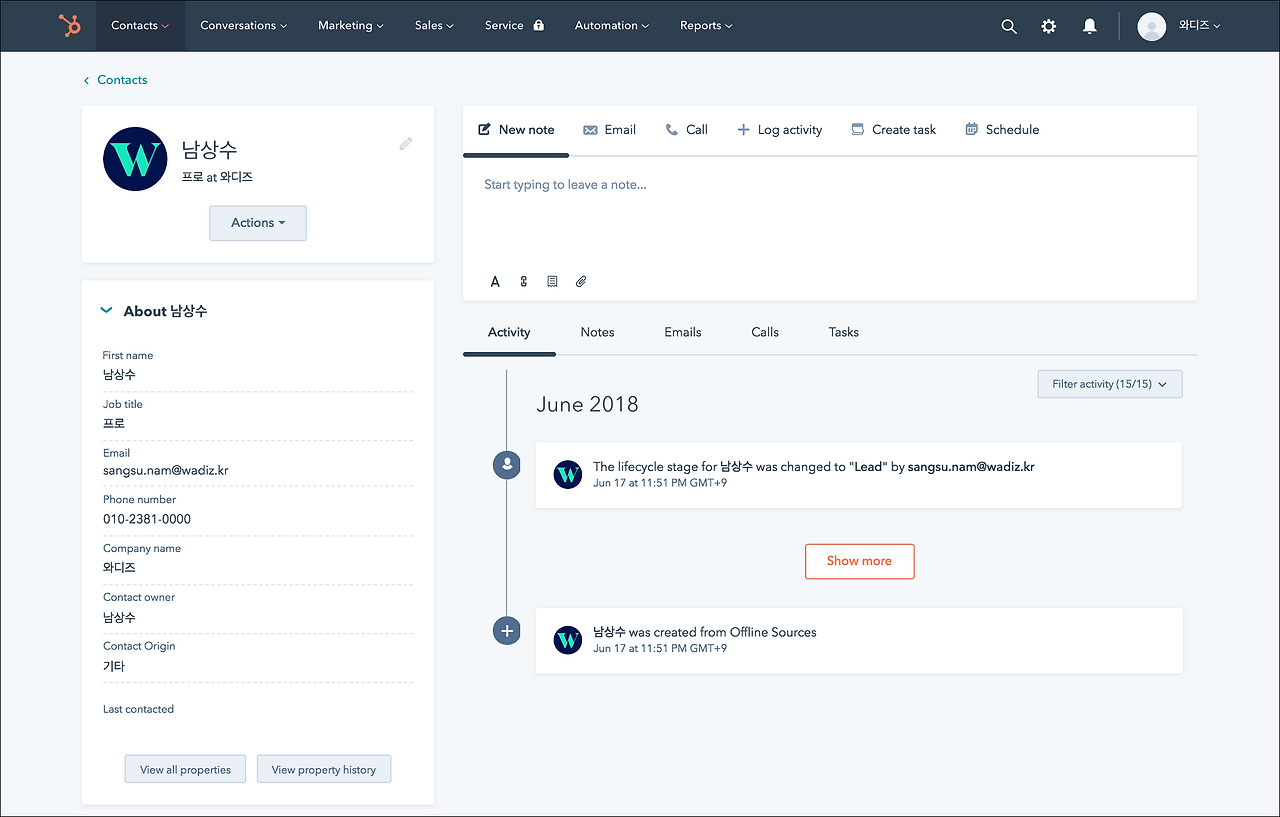Click the text formatting A icon
This screenshot has height=817, width=1280.
tap(495, 282)
